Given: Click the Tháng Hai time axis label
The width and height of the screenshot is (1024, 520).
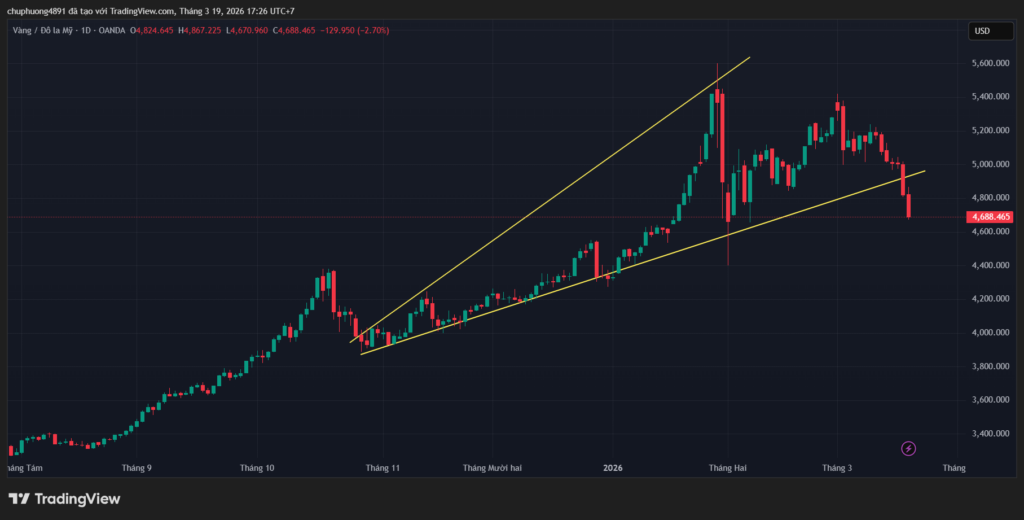Looking at the screenshot, I should (x=727, y=467).
